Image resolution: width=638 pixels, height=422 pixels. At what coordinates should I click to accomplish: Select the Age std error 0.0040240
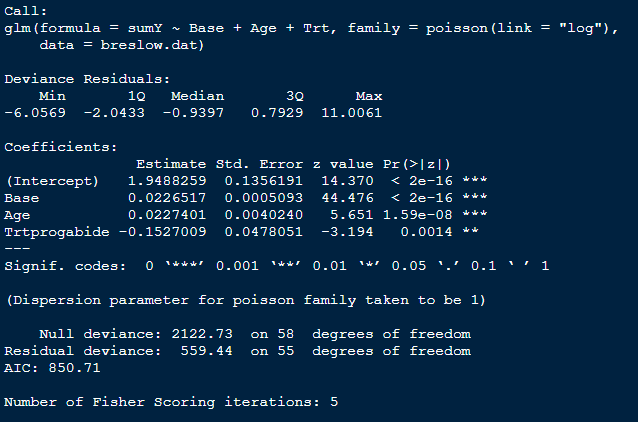[264, 215]
